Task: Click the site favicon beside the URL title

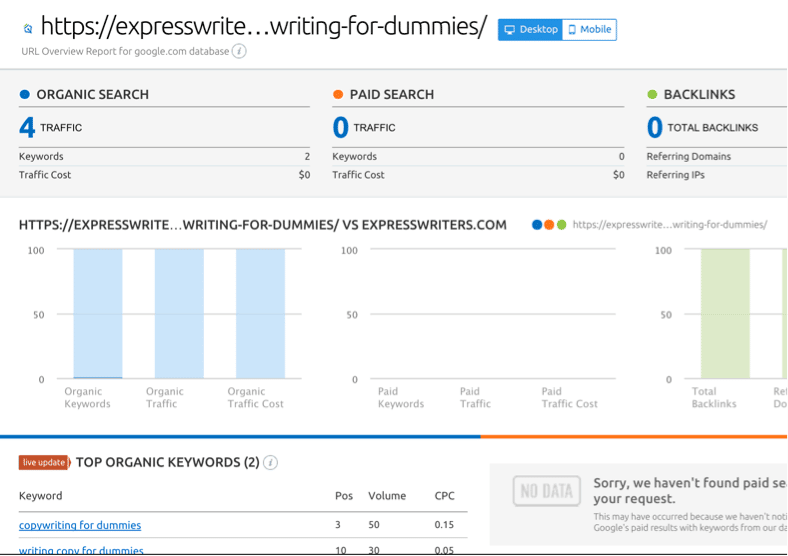Action: [28, 29]
